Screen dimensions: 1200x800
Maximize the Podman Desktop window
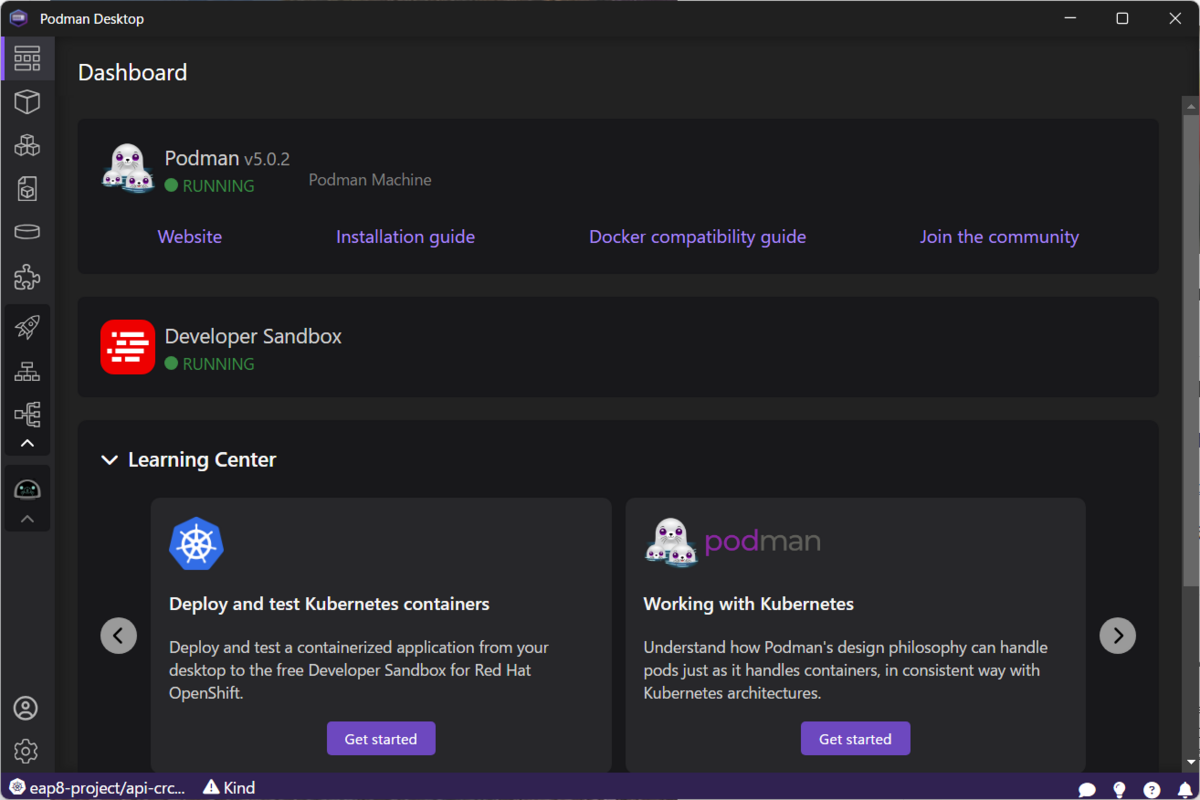[1122, 18]
